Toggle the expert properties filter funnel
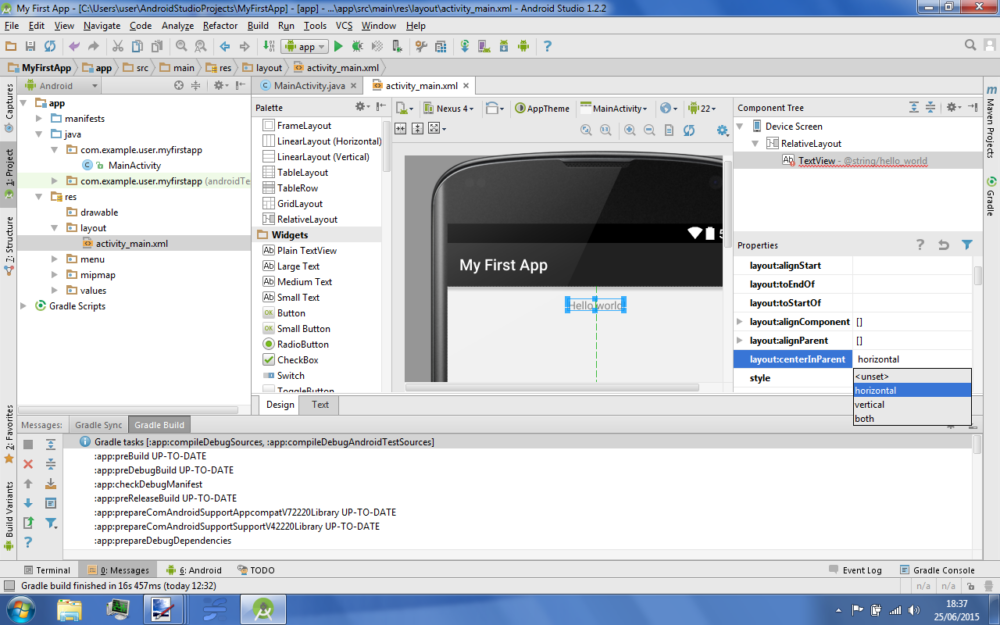 [967, 245]
